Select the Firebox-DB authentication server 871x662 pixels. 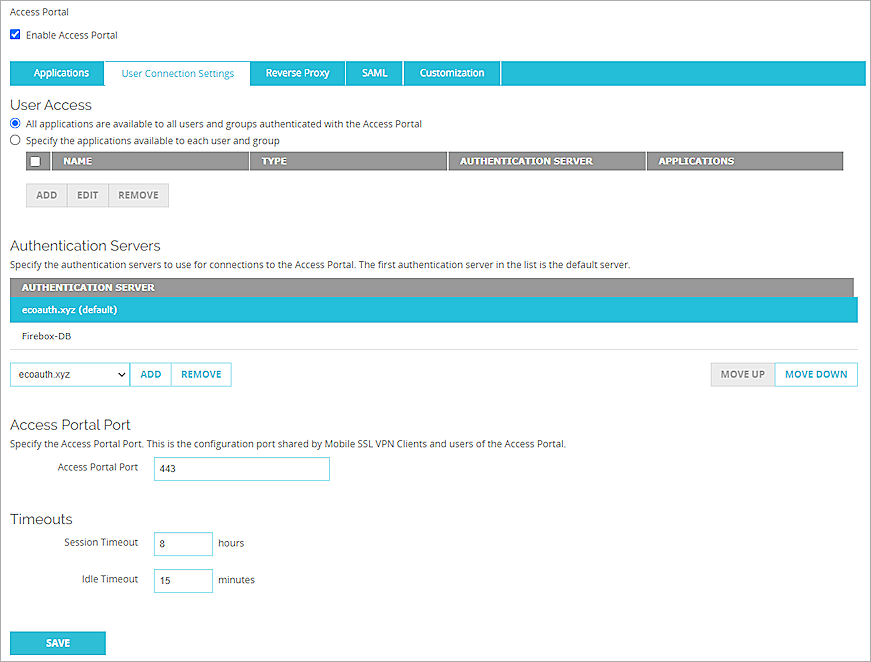[48, 336]
